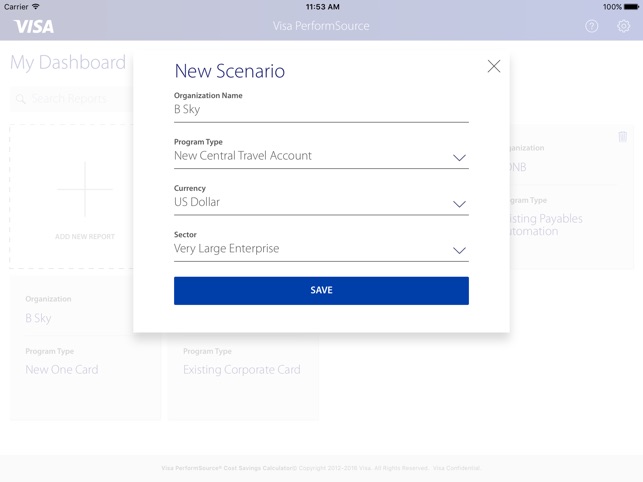Open the help question mark icon

tap(591, 26)
